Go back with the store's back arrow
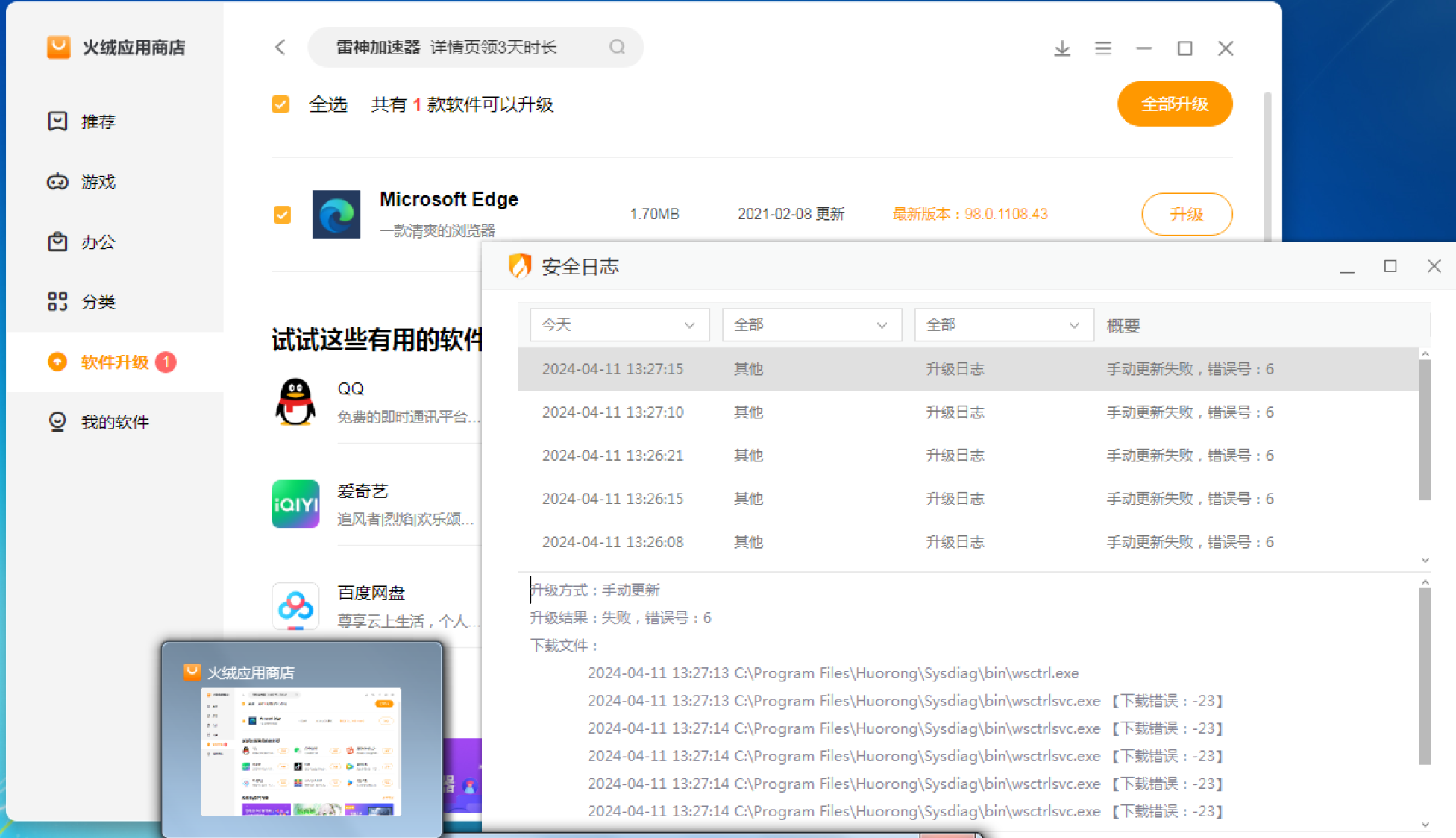The width and height of the screenshot is (1456, 838). click(280, 48)
